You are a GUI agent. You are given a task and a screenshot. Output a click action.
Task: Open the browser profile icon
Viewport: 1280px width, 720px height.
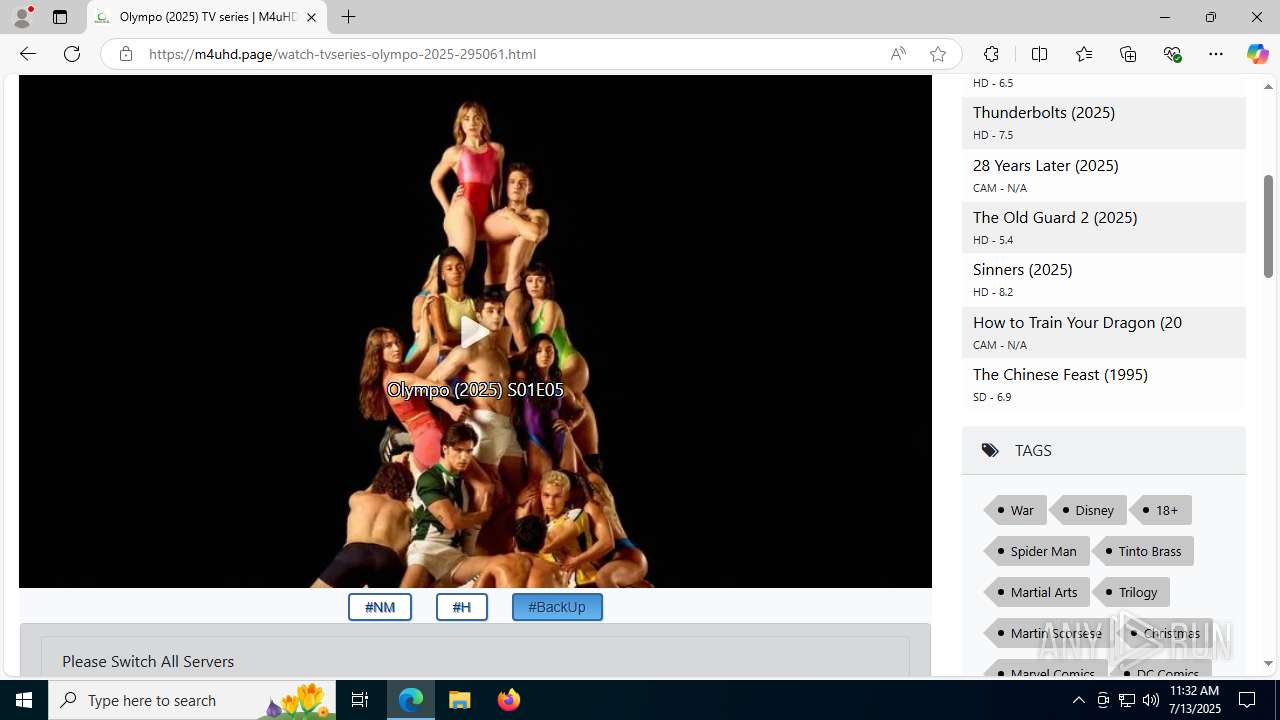[22, 17]
